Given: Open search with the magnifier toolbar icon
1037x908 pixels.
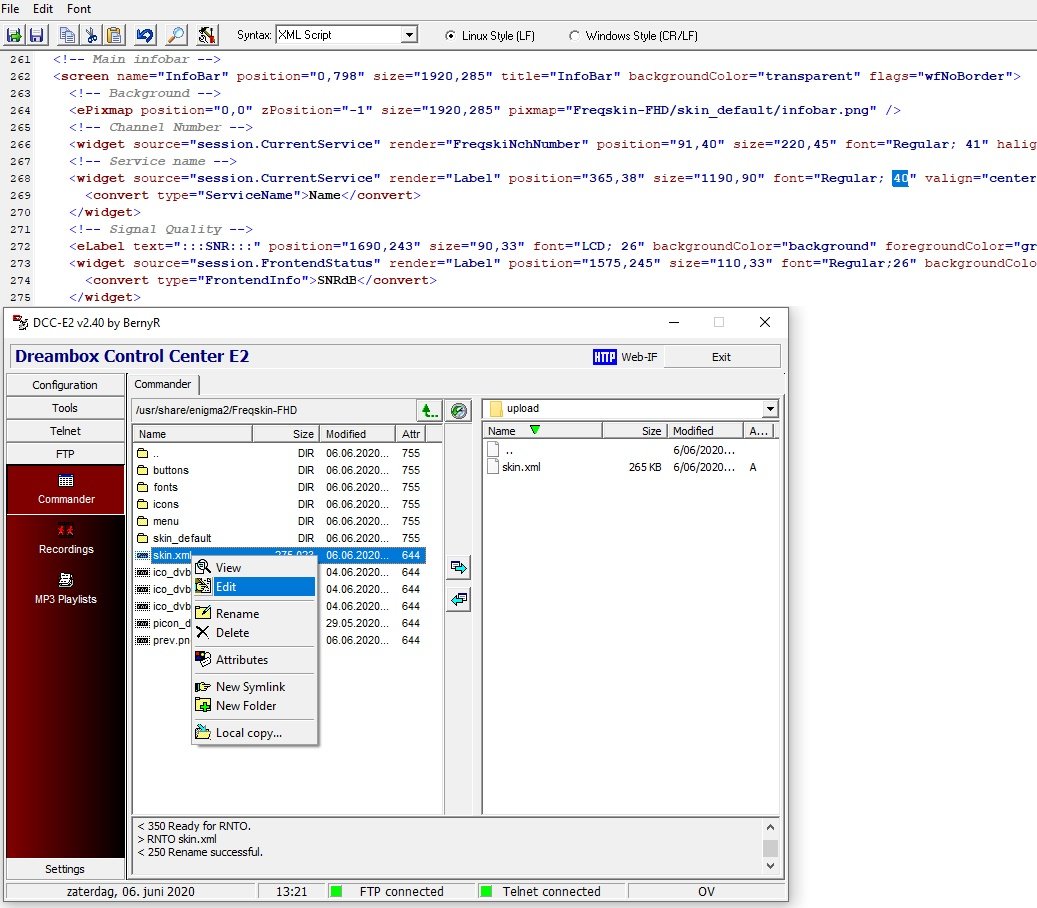Looking at the screenshot, I should point(175,34).
